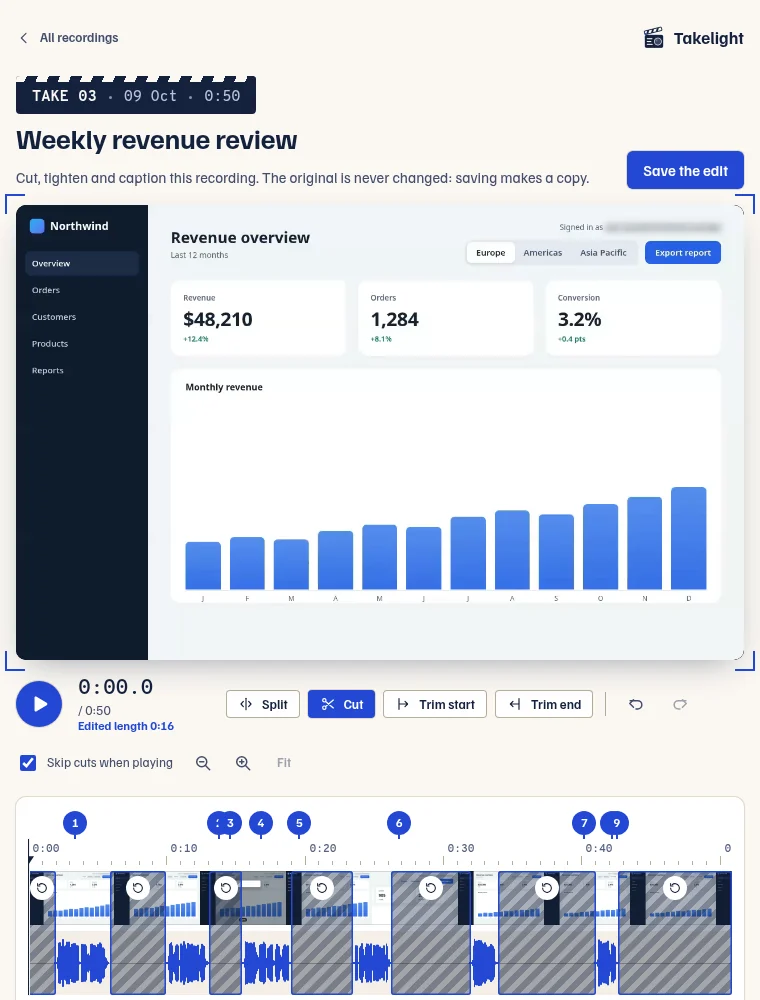760x1000 pixels.
Task: Click Orders in the preview's Northwind sidebar
Action: click(x=46, y=290)
